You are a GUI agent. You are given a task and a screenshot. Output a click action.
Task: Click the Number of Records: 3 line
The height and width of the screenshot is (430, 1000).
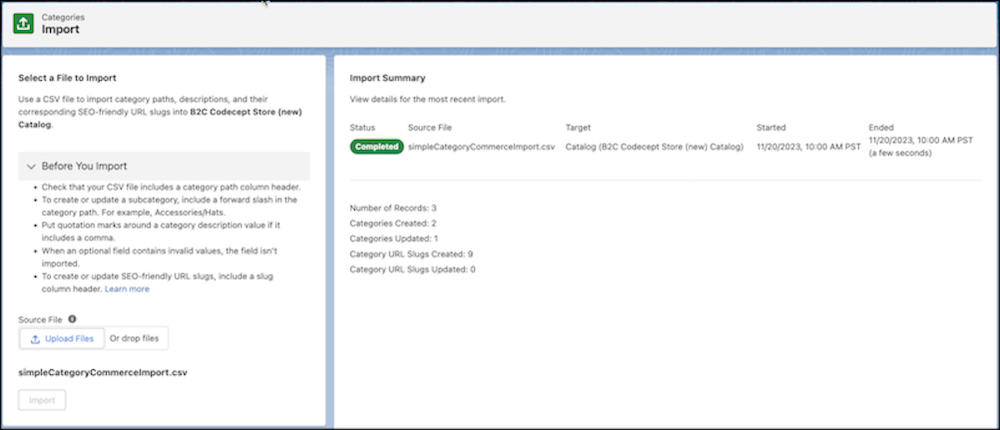[x=393, y=208]
